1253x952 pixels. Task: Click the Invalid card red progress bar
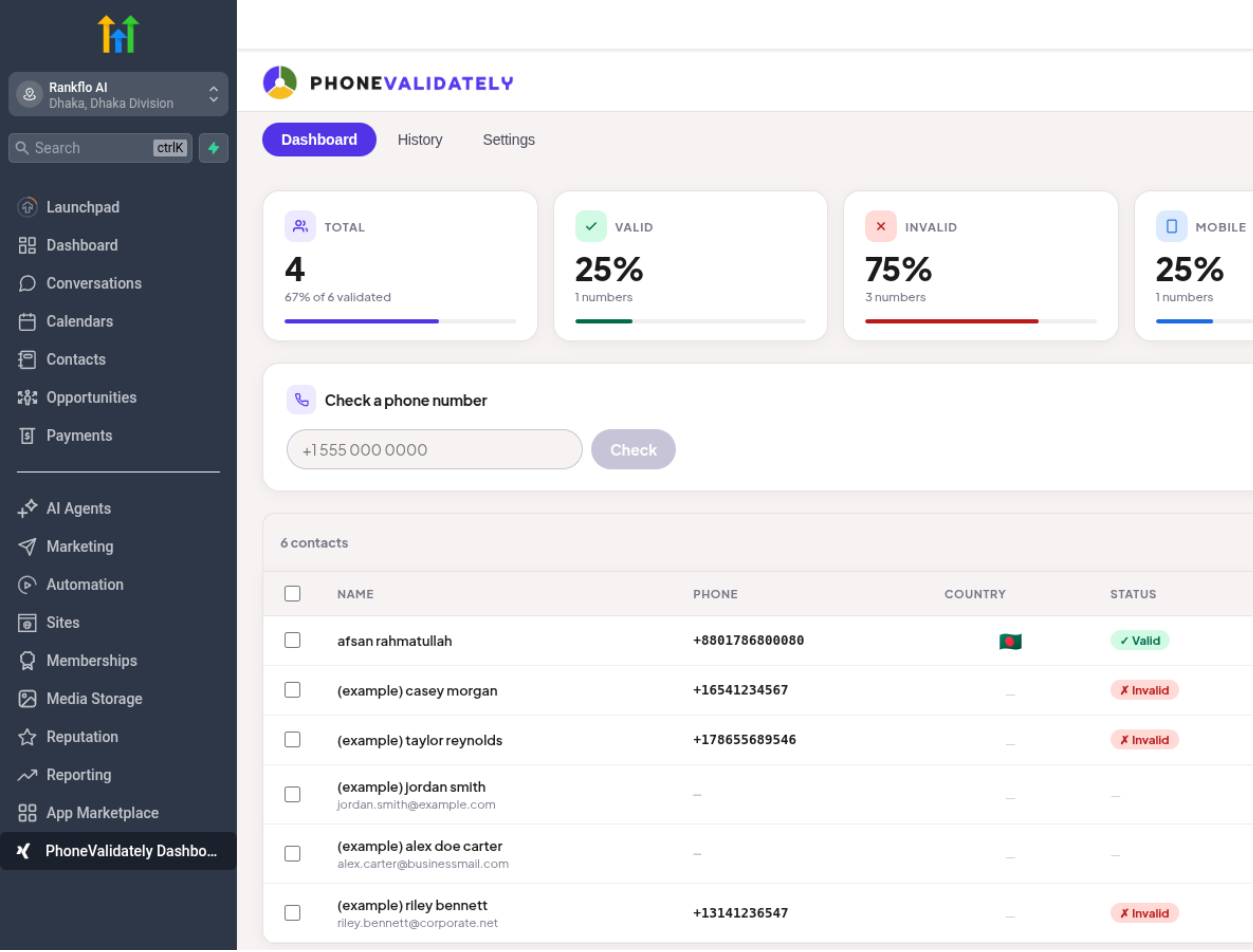click(x=952, y=321)
